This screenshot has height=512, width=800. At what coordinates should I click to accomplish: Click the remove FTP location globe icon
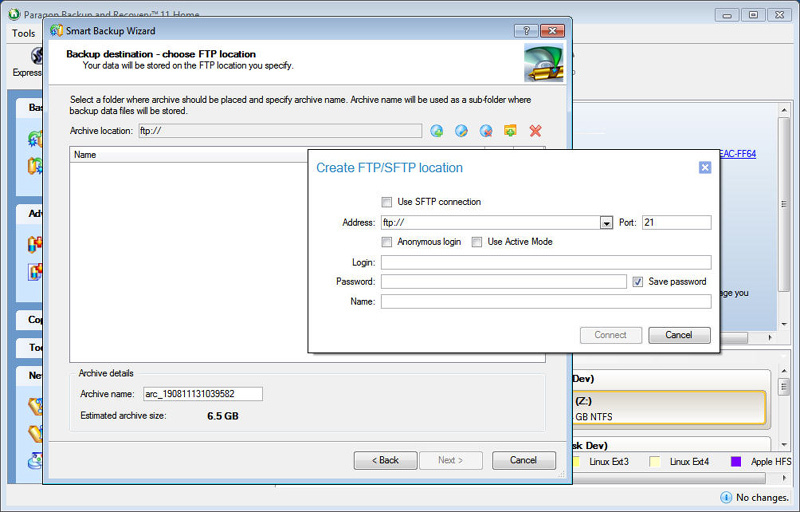click(486, 131)
